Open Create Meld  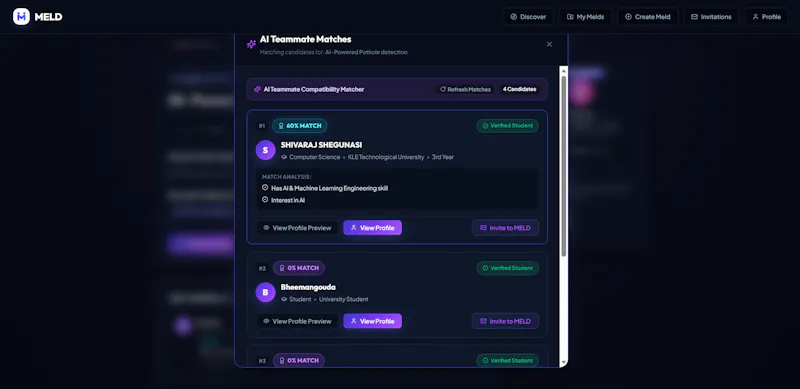tap(647, 17)
